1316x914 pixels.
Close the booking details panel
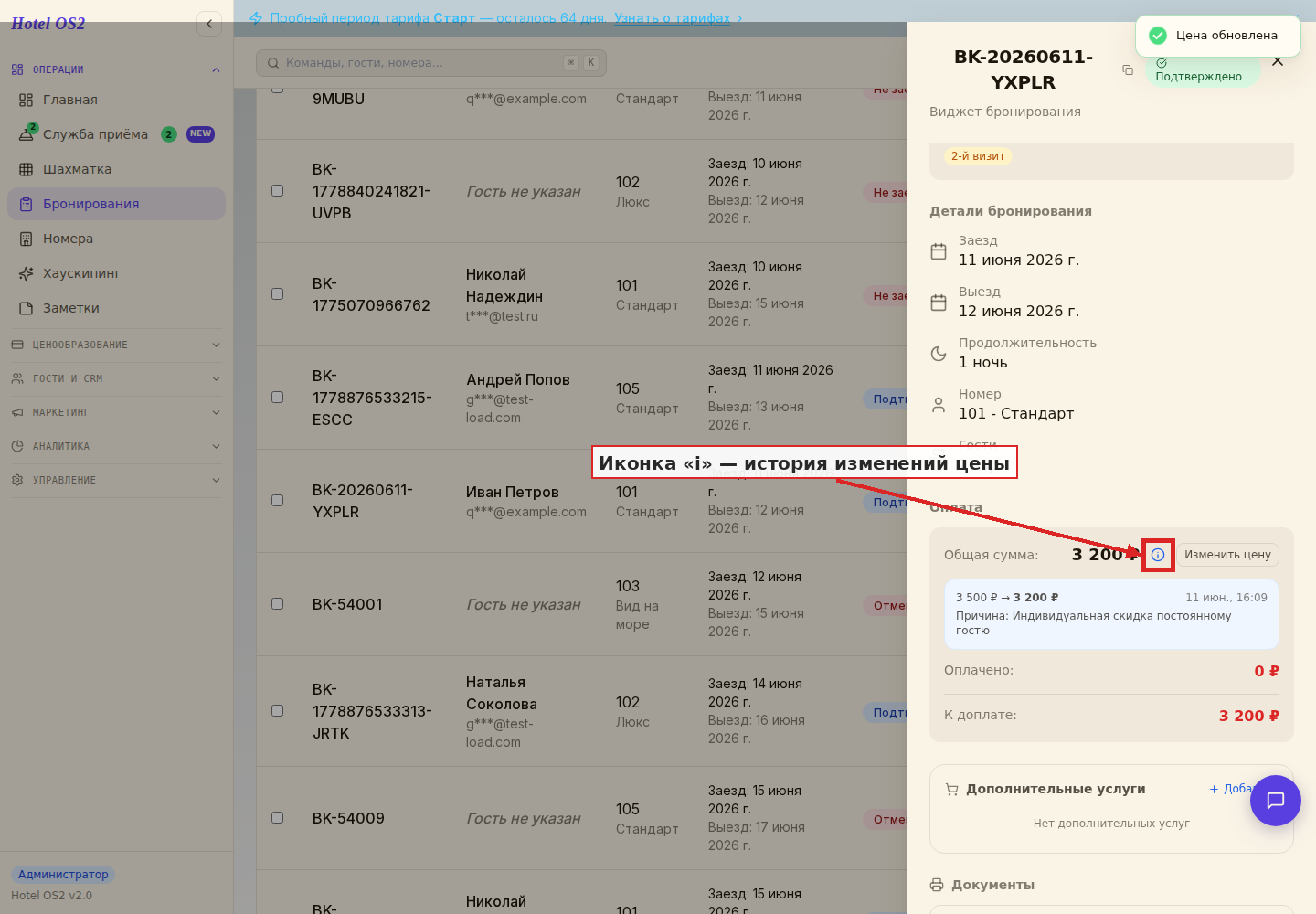point(1278,61)
